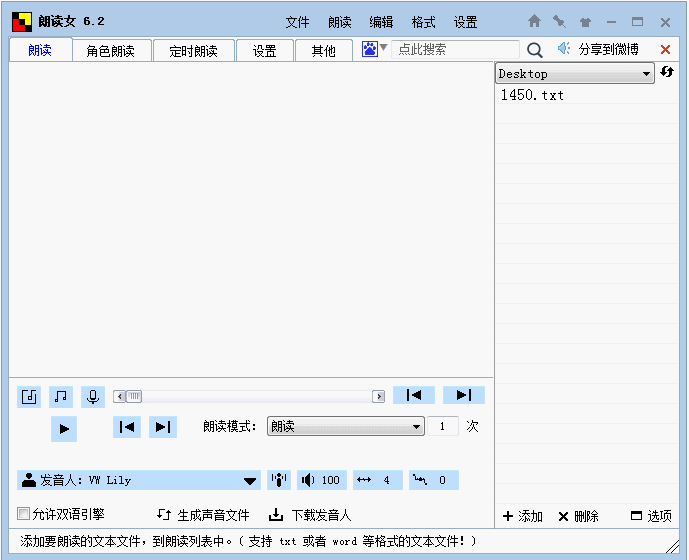Open the skin (shirt) icon
689x560 pixels.
coord(585,21)
